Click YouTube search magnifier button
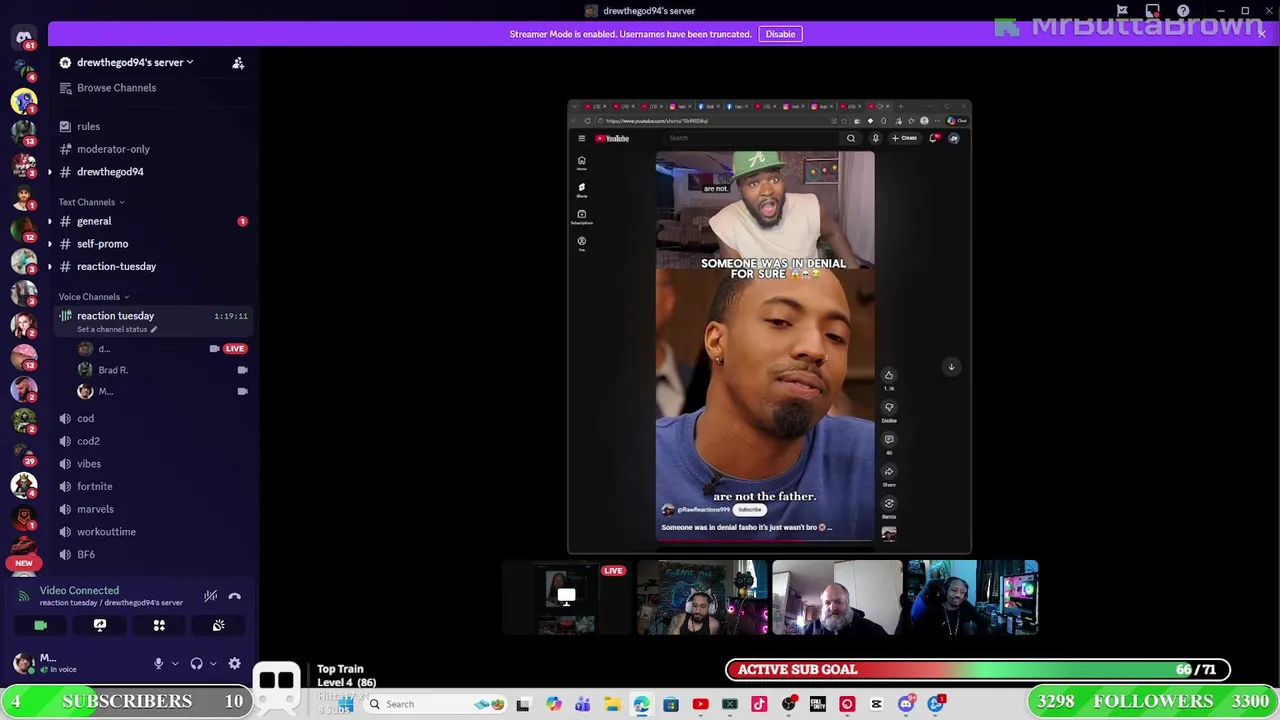1280x720 pixels. (851, 138)
